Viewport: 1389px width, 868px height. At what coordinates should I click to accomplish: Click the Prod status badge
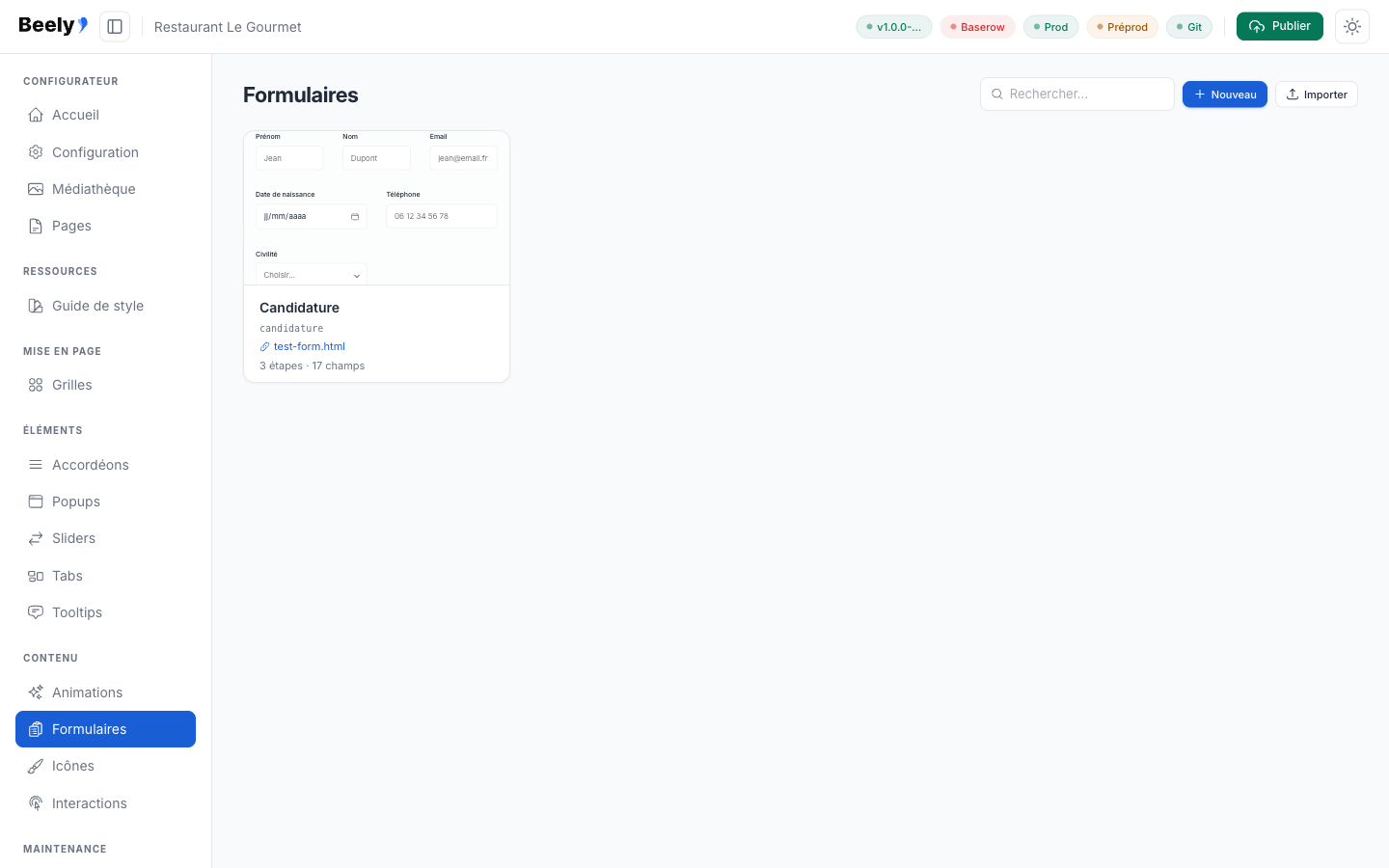1051,27
